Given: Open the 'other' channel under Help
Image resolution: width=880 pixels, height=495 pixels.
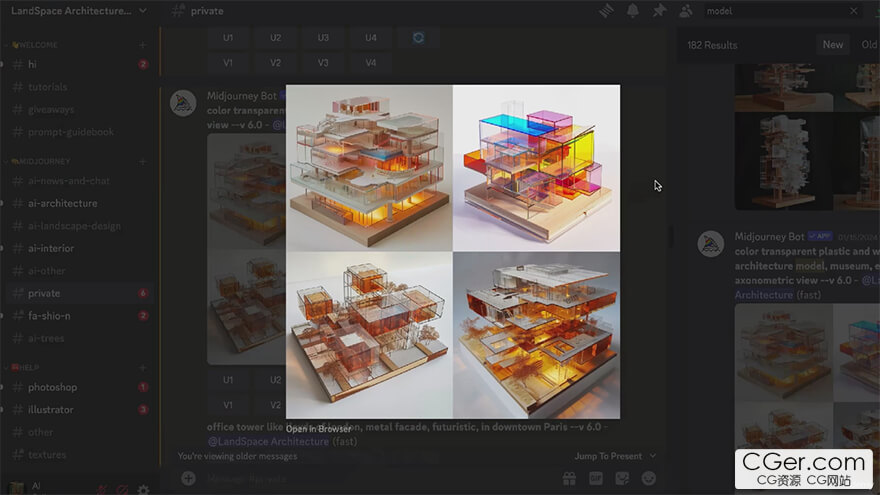Looking at the screenshot, I should click(80, 432).
